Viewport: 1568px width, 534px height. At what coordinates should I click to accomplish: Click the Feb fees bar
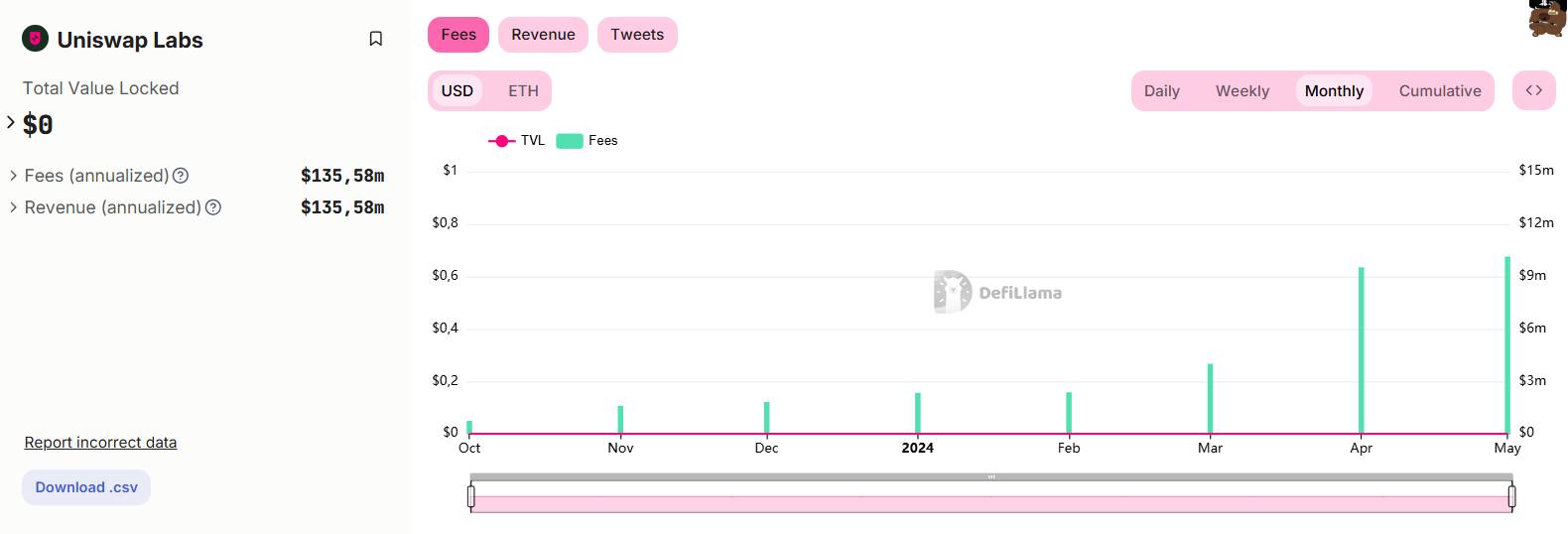[1069, 413]
